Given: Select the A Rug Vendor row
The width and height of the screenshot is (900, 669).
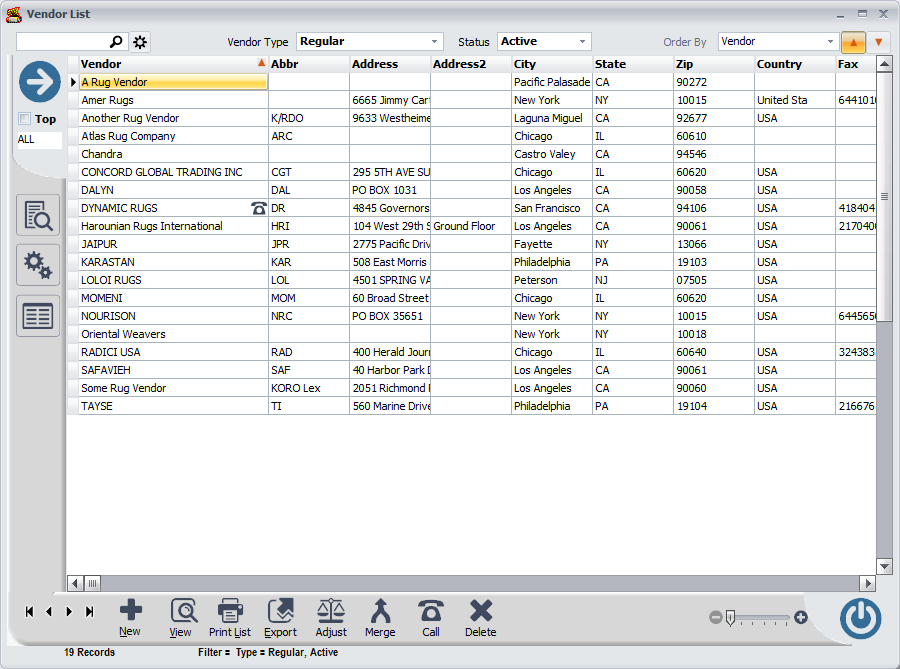Looking at the screenshot, I should click(173, 82).
